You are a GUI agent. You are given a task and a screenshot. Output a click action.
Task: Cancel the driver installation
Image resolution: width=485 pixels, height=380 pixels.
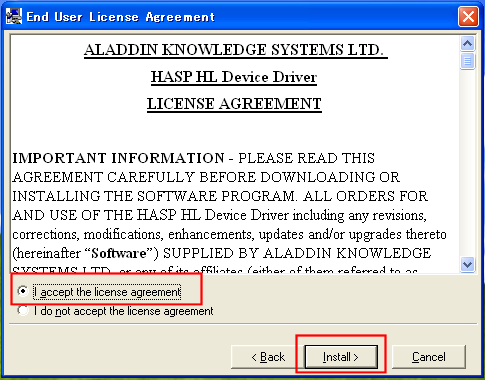pyautogui.click(x=429, y=357)
